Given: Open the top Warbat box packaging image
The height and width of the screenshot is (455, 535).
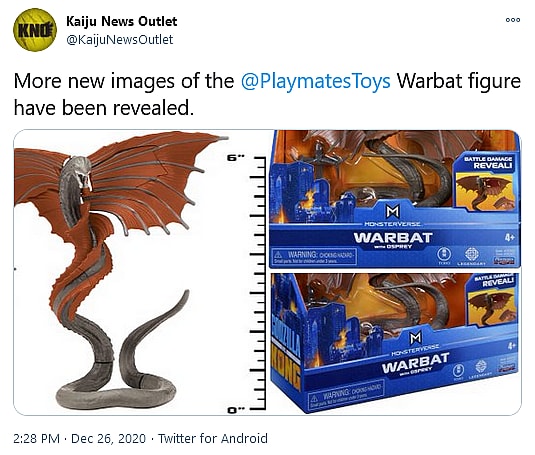Looking at the screenshot, I should click(395, 200).
